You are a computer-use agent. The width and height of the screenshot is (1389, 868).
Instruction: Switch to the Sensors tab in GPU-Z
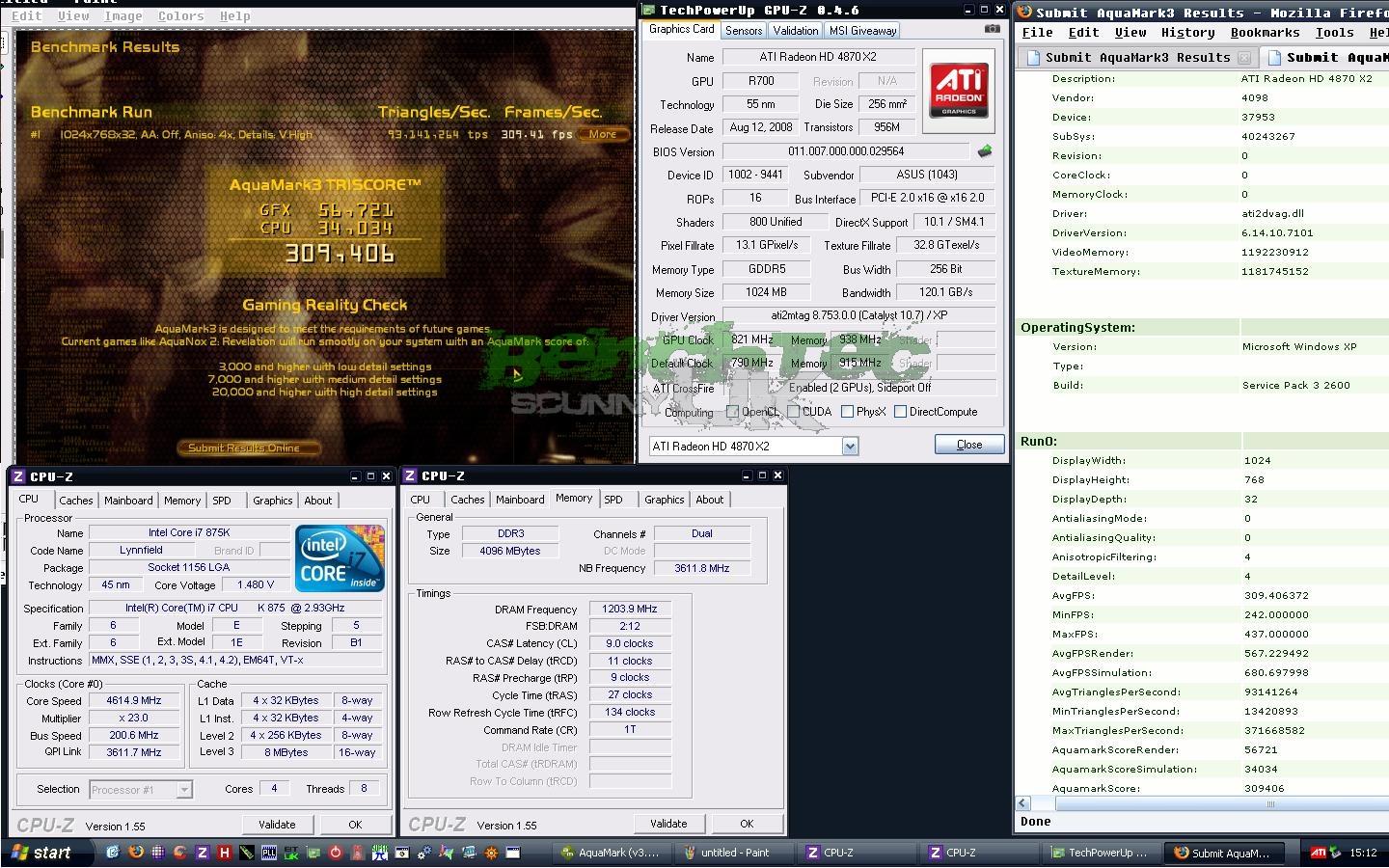click(744, 31)
